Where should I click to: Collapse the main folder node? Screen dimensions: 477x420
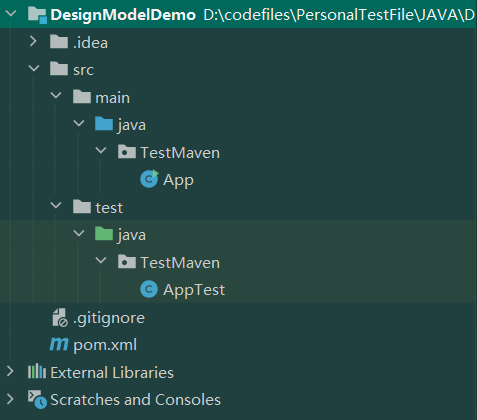tap(56, 96)
